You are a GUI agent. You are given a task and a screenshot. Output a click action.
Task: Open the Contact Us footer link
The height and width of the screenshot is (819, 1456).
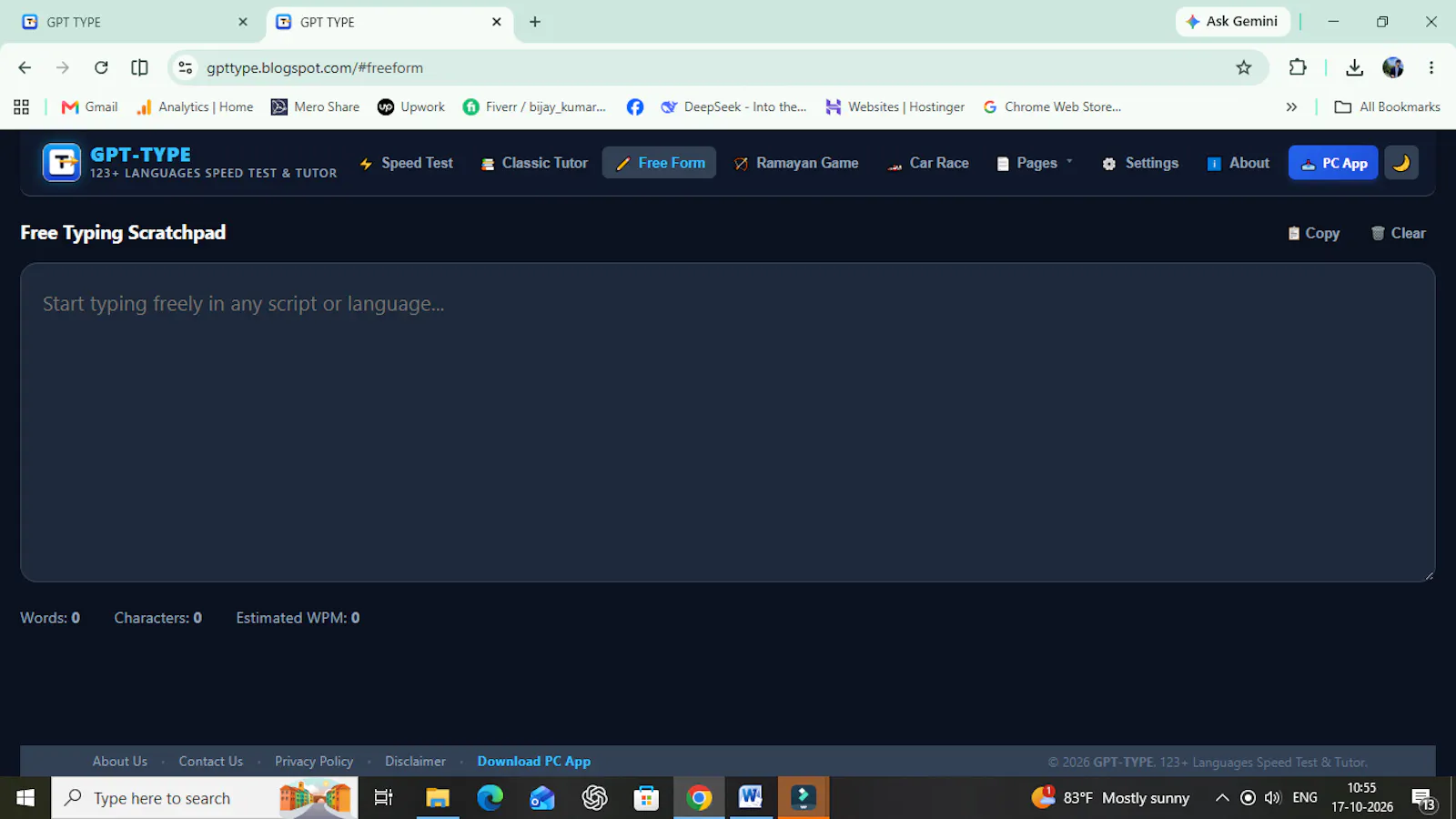tap(210, 761)
